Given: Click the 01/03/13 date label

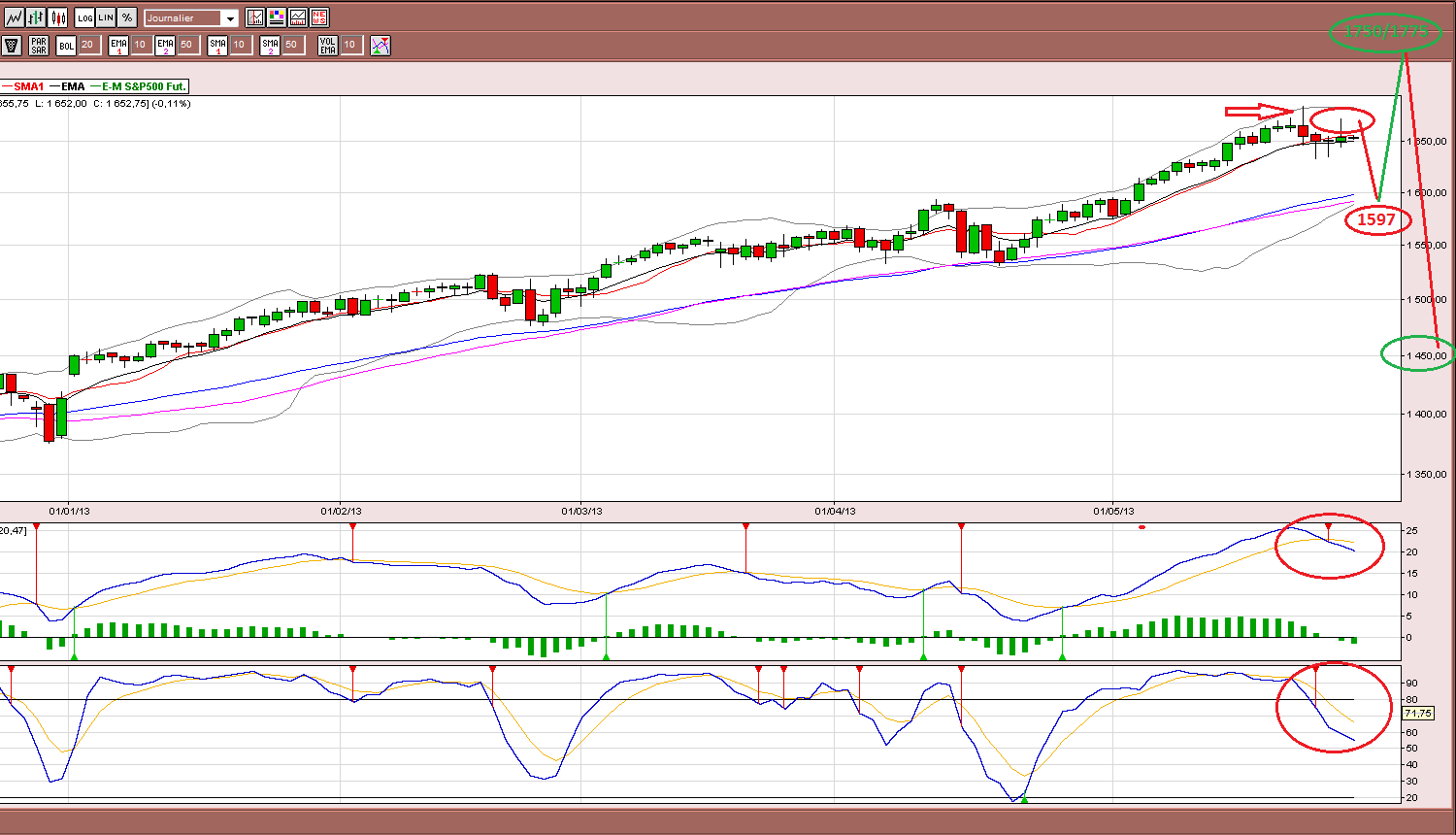Looking at the screenshot, I should pyautogui.click(x=580, y=511).
